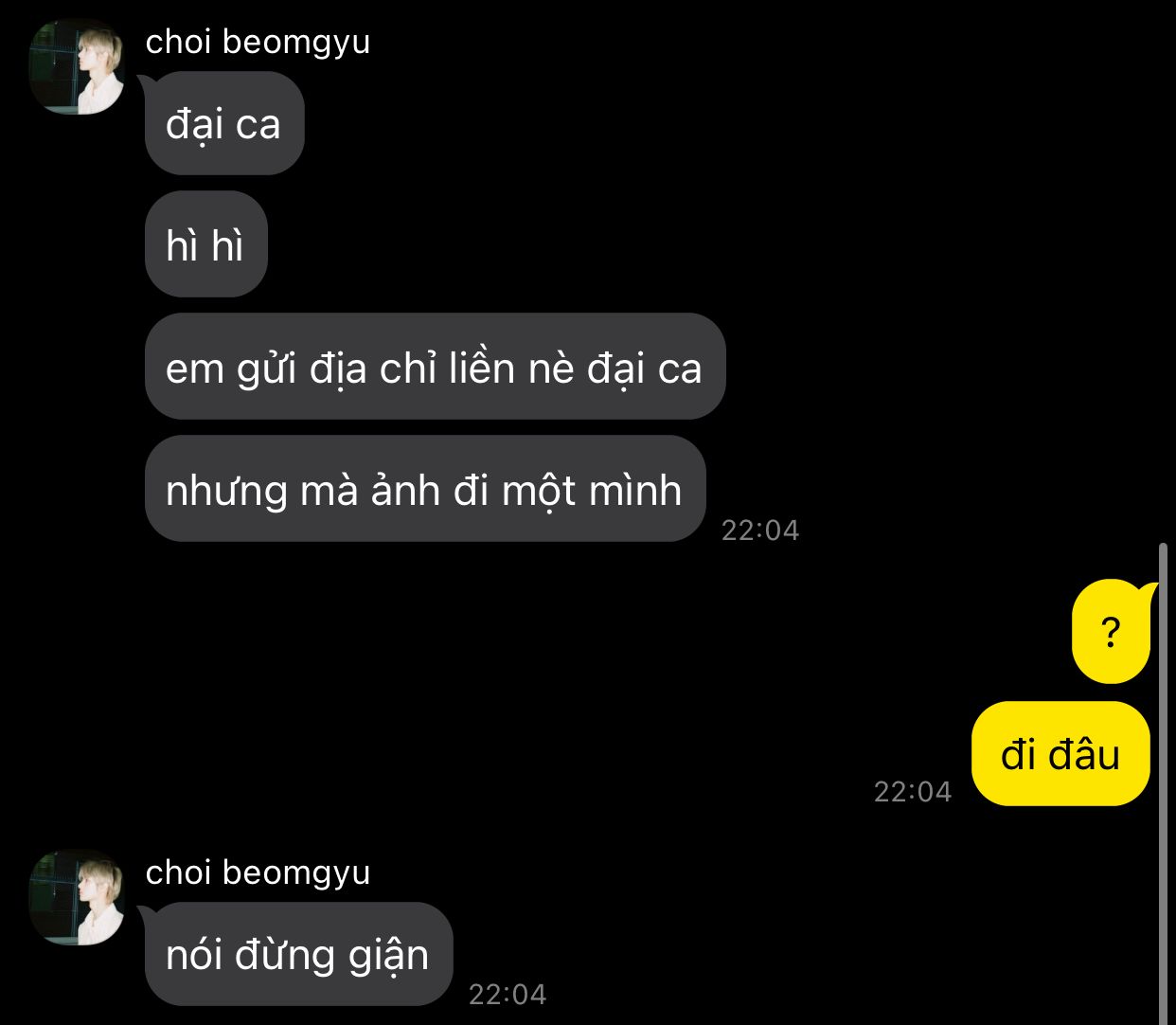This screenshot has height=1025, width=1176.
Task: Open profile via top "choi beomgyu" name
Action: 258,42
